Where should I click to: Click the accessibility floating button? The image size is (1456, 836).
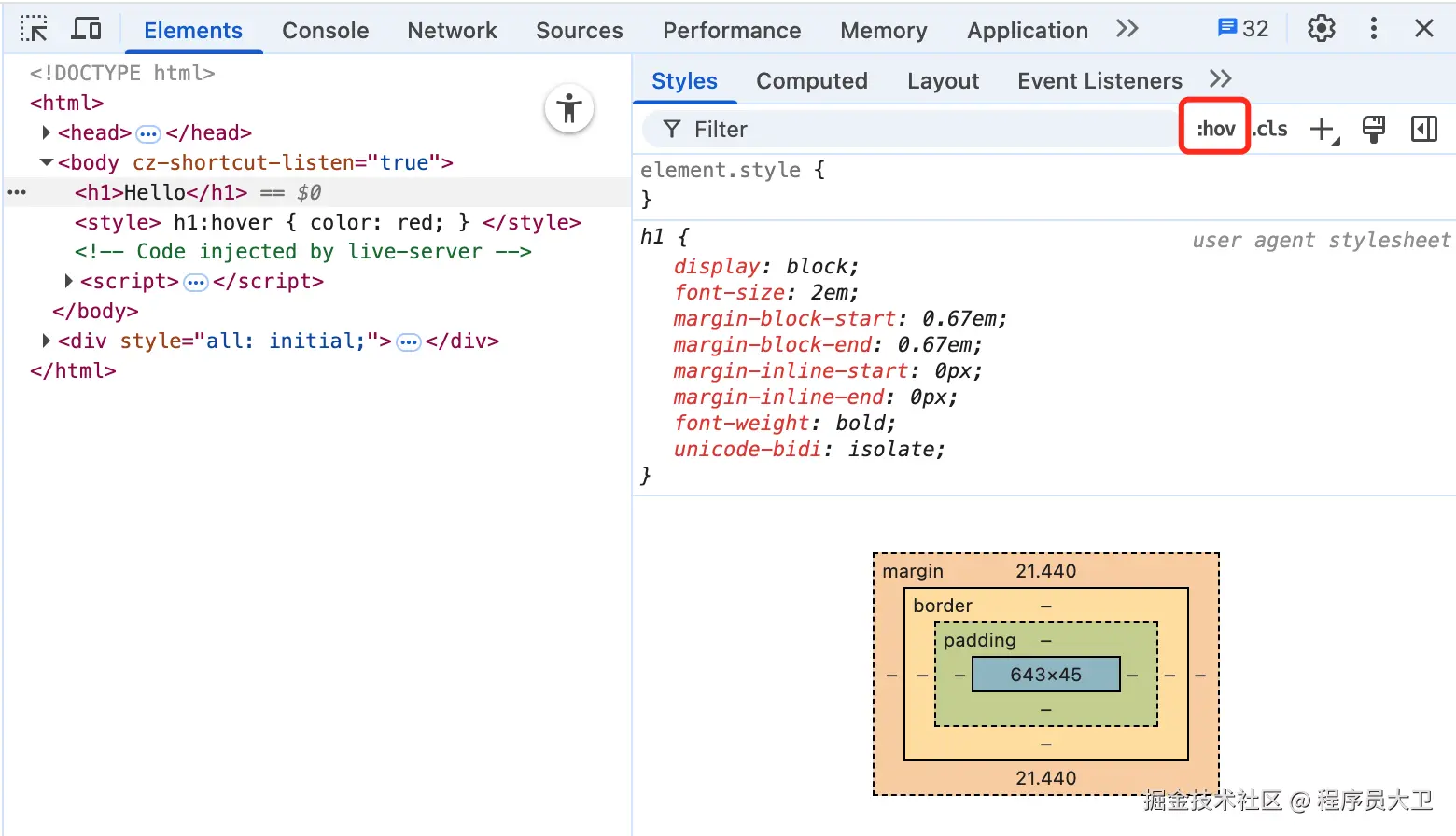click(569, 109)
